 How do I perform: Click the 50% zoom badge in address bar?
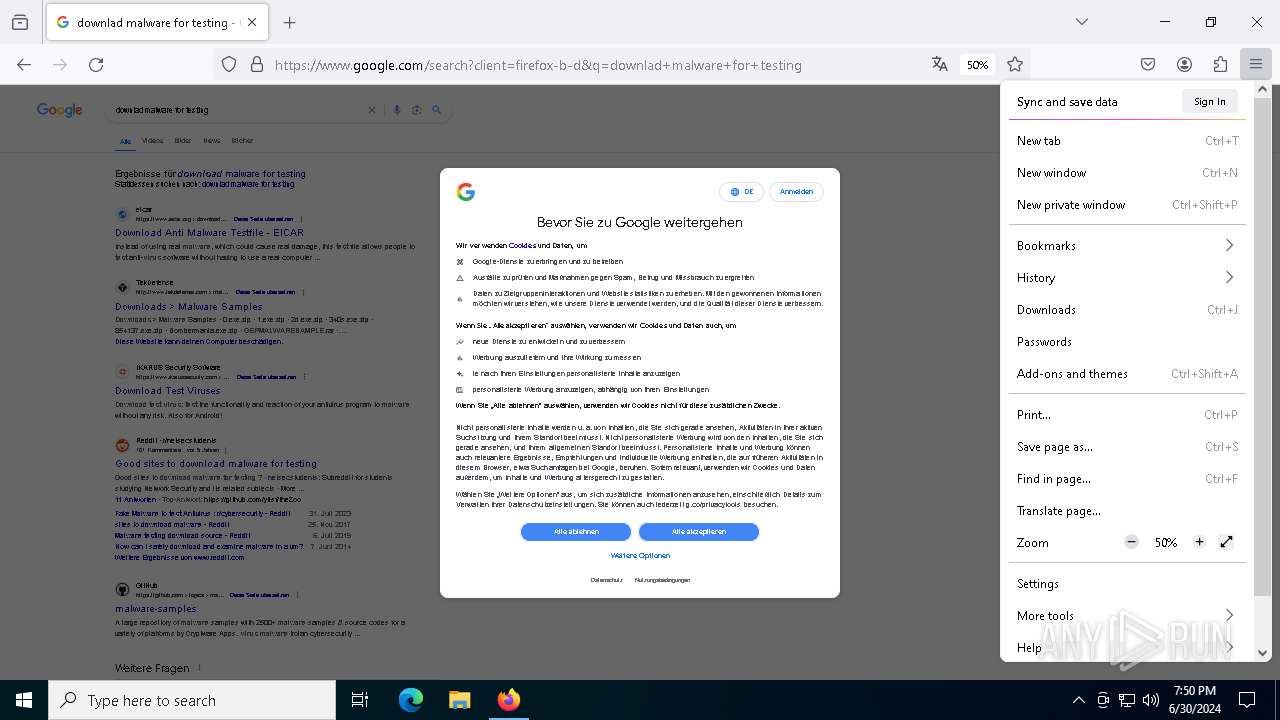[x=977, y=65]
